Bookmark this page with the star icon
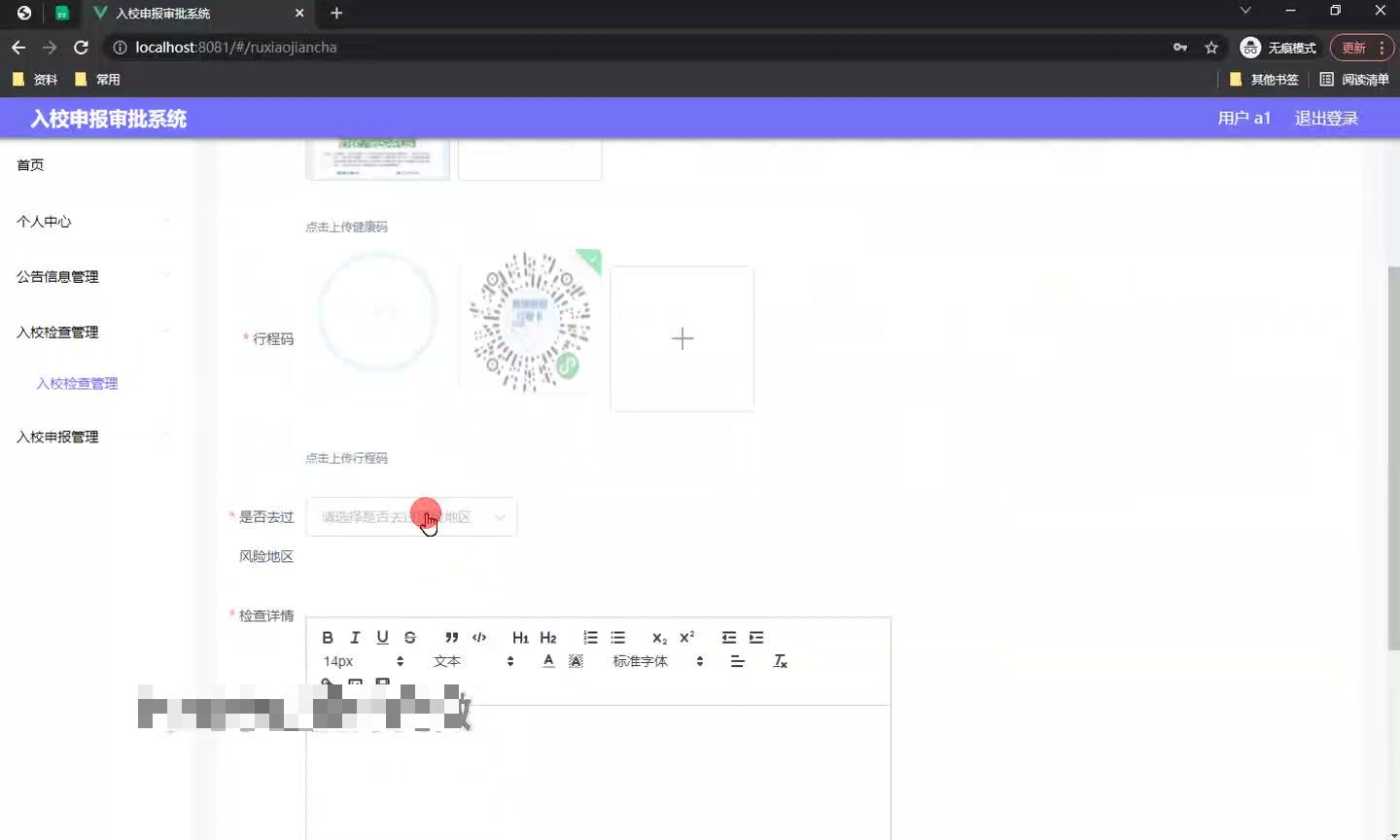Viewport: 1400px width, 840px height. coord(1211,48)
